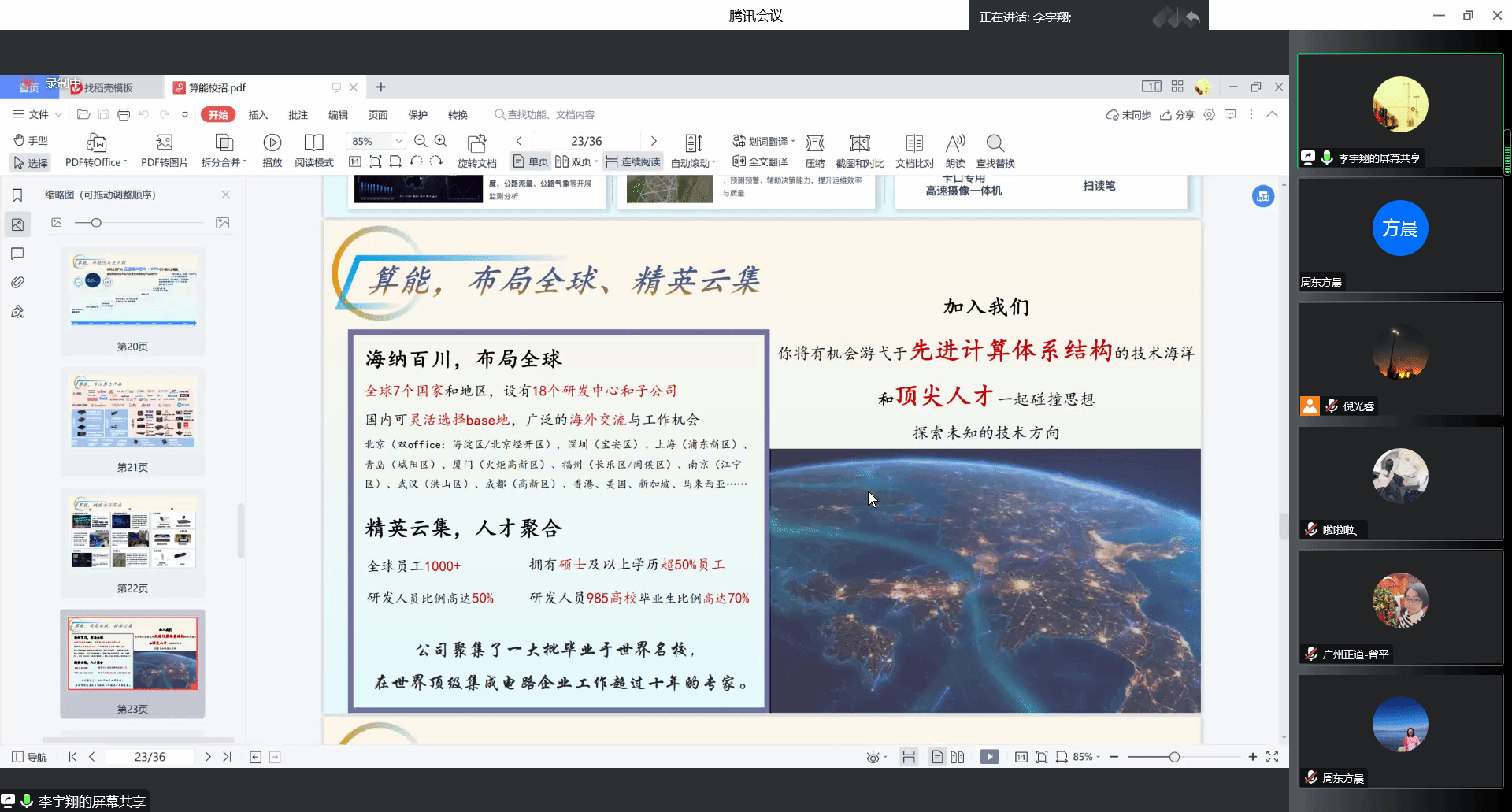Click the 分享 share button
1512x812 pixels.
click(x=1177, y=115)
